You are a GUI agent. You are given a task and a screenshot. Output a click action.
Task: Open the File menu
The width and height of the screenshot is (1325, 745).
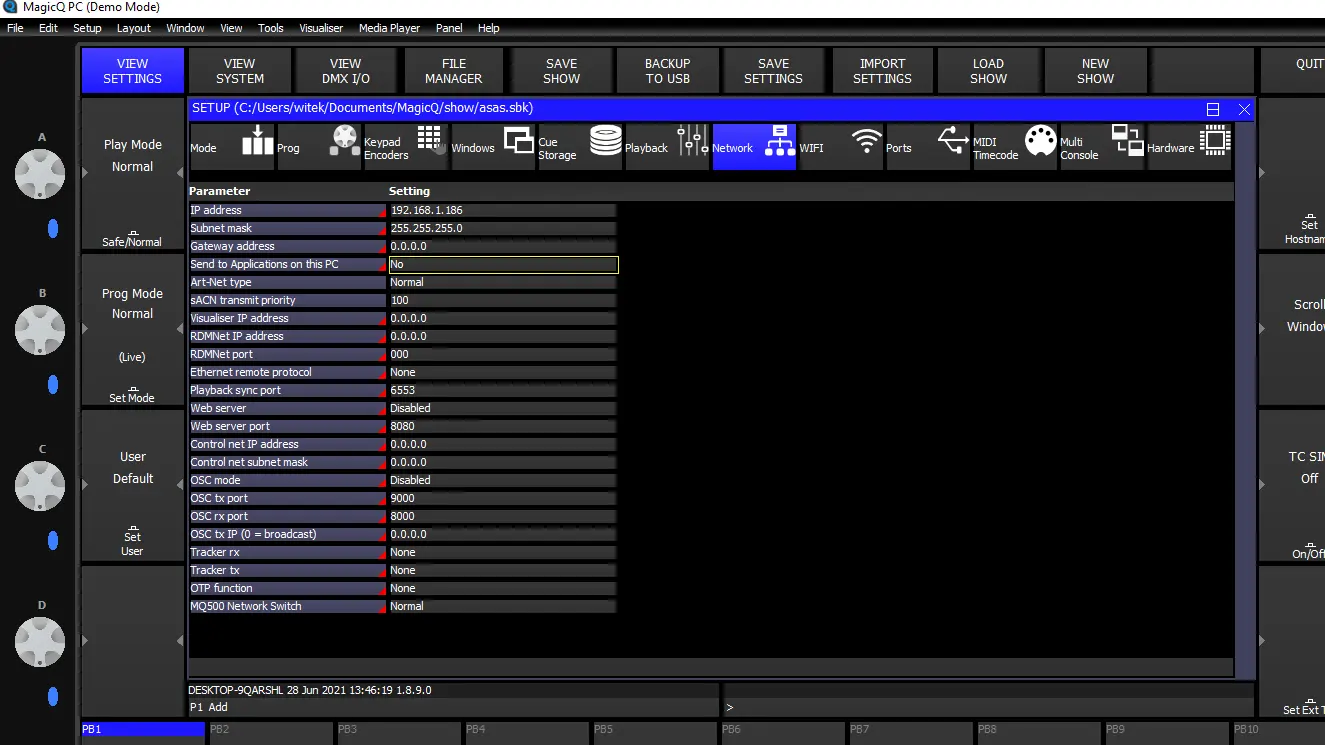click(x=15, y=28)
